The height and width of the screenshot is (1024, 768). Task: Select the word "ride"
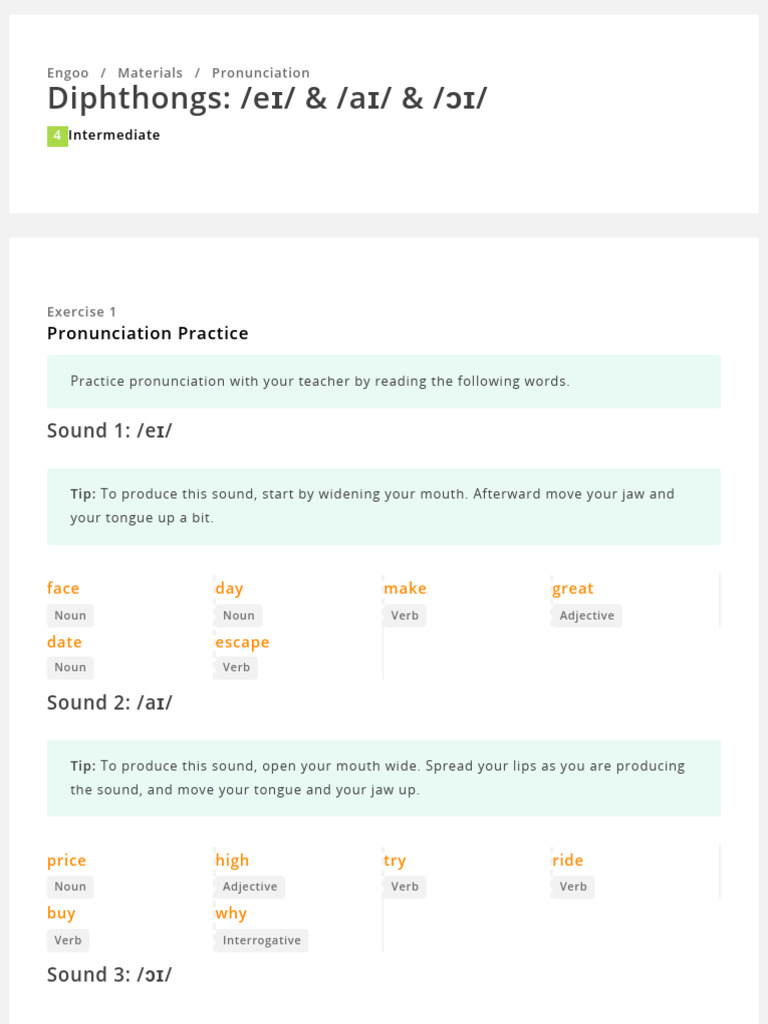click(x=567, y=860)
